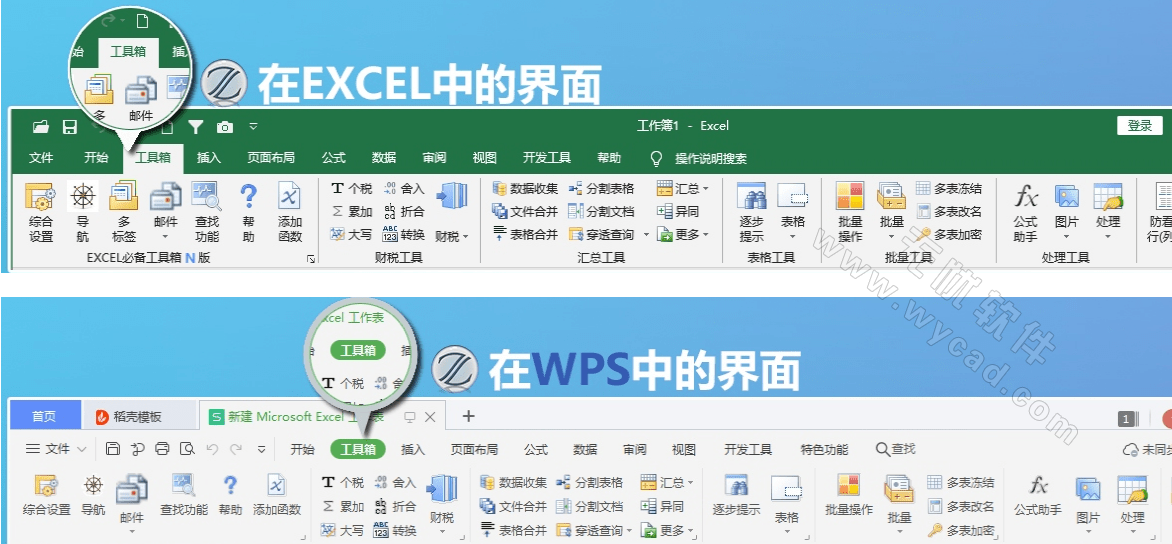Click 批量操作 icon in the Excel ribbon

pyautogui.click(x=850, y=198)
